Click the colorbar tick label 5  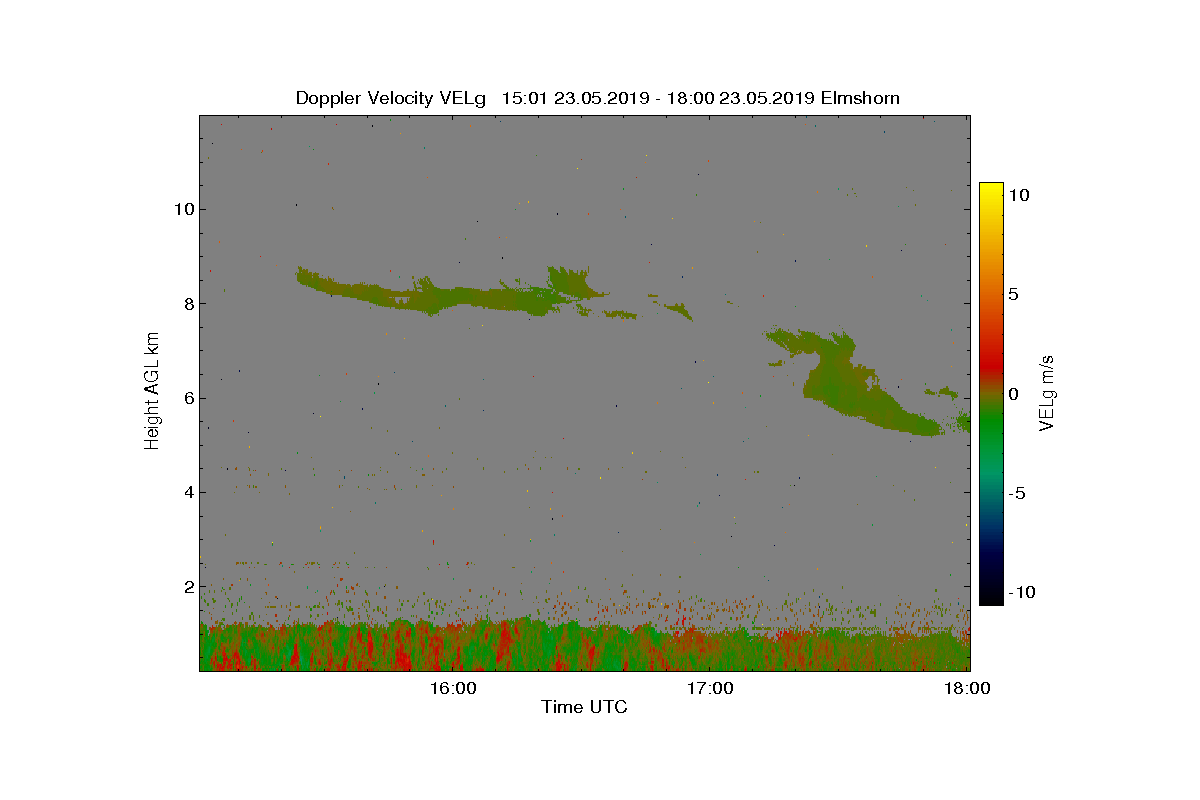point(1013,295)
